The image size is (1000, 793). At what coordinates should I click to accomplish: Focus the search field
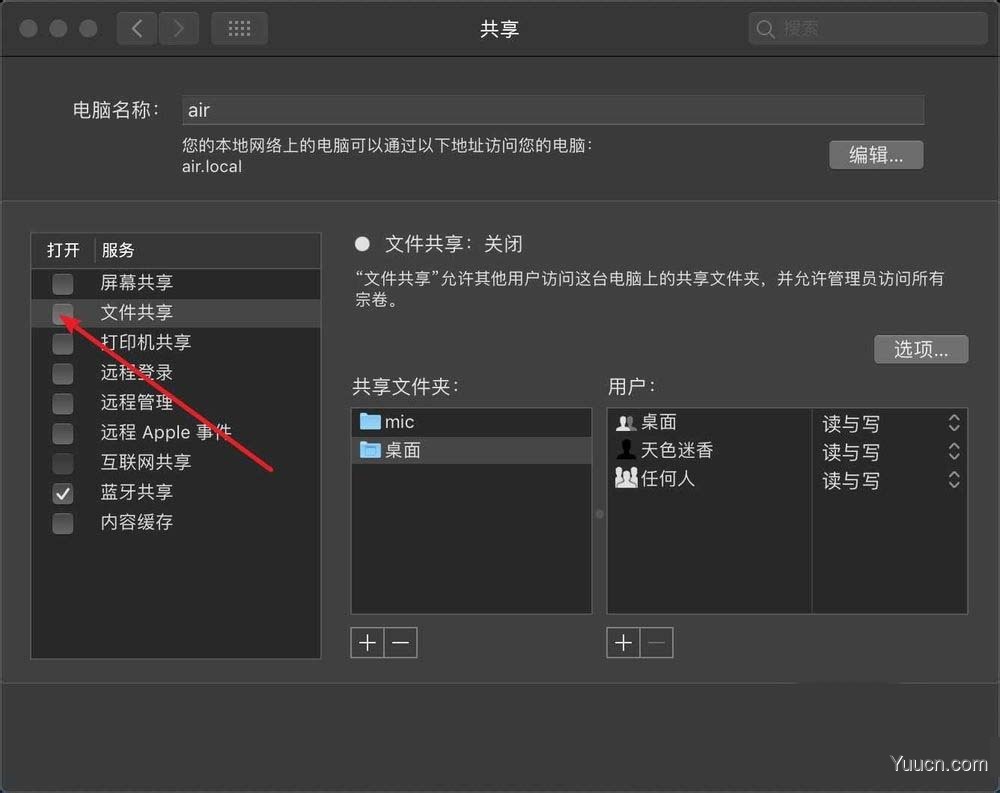[868, 29]
